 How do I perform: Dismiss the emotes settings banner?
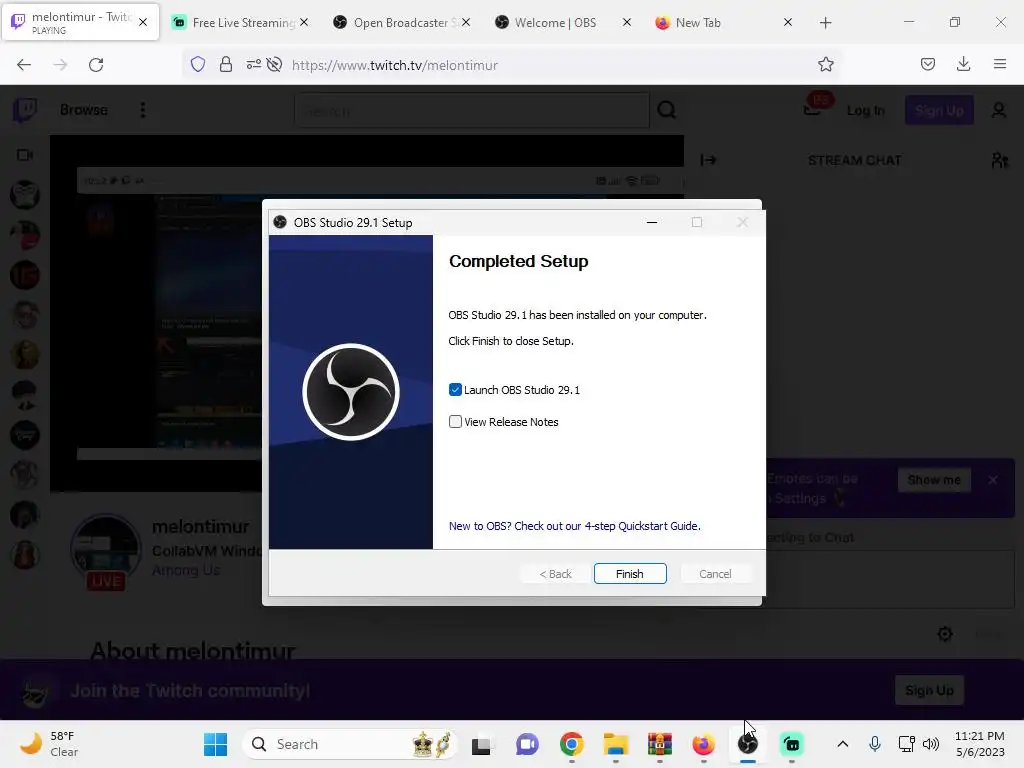coord(993,480)
